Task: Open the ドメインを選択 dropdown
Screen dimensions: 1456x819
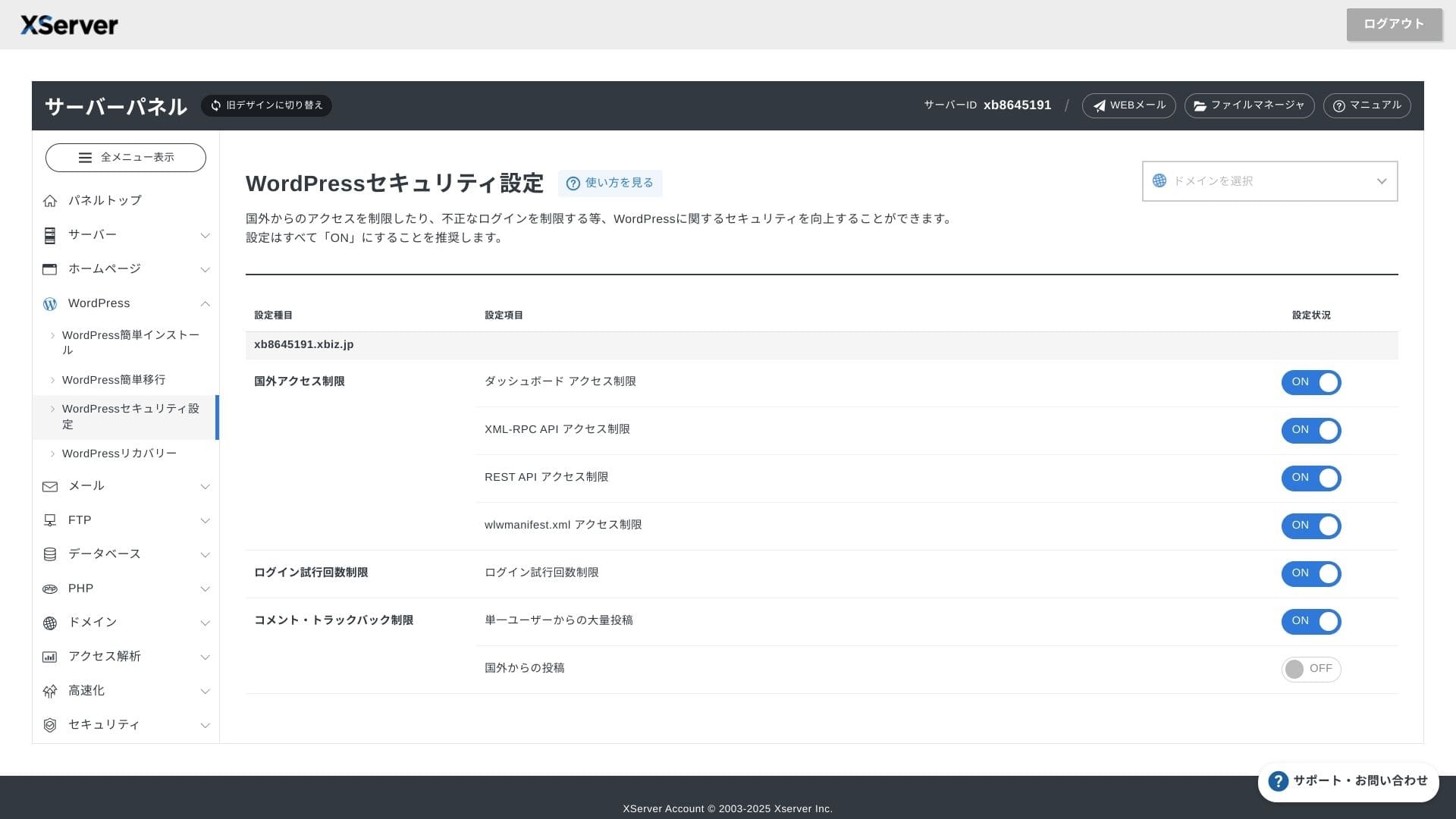Action: pyautogui.click(x=1269, y=181)
